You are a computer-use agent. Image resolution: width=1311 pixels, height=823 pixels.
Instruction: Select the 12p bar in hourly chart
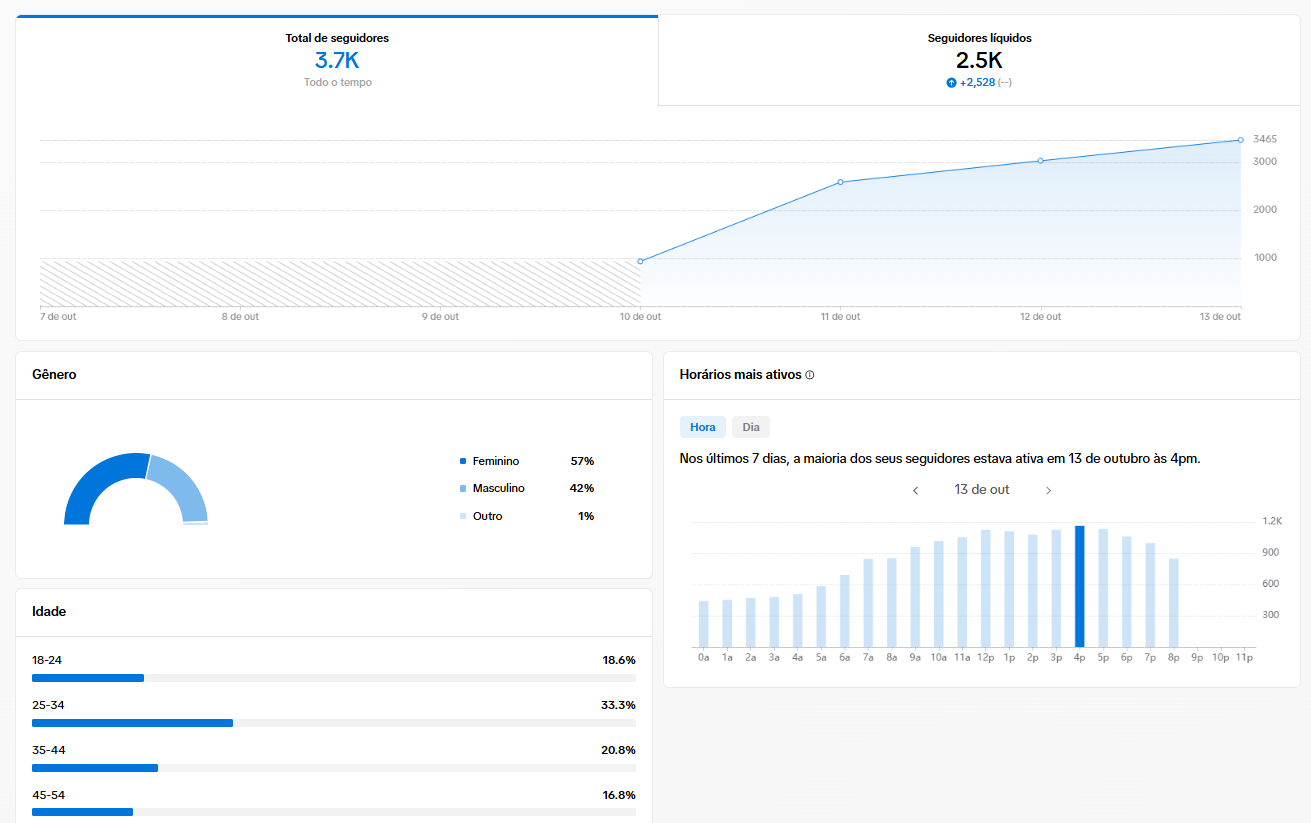[x=985, y=589]
